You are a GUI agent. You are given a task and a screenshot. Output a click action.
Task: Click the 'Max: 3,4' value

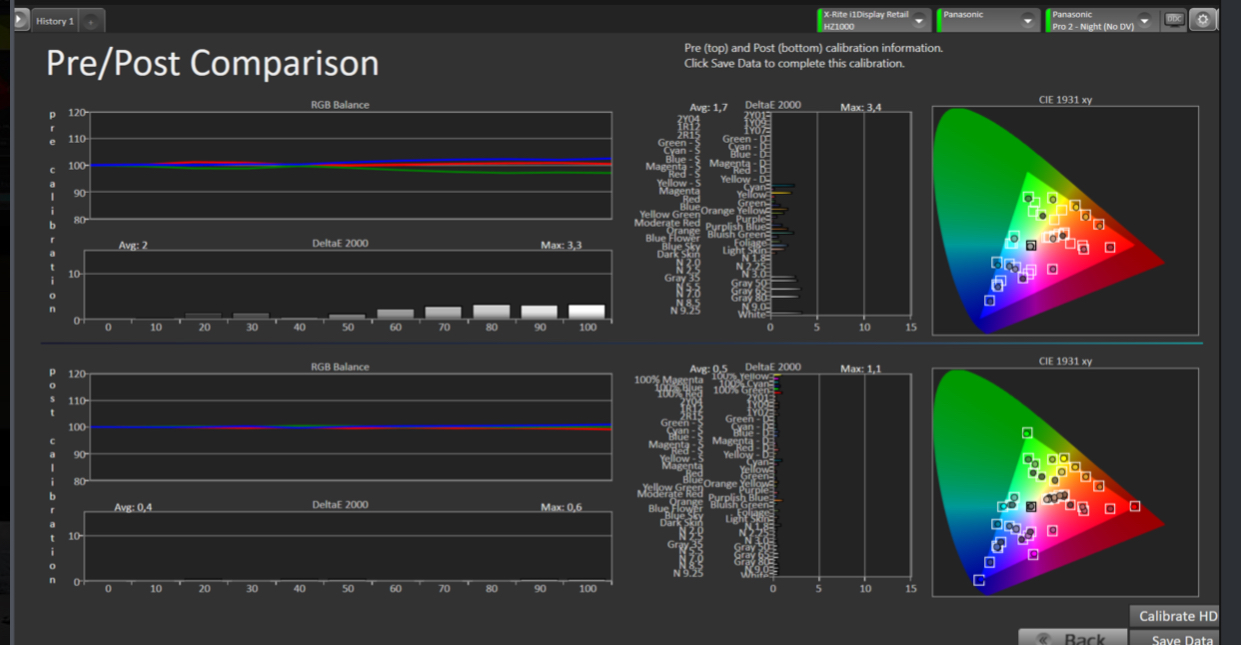[861, 106]
